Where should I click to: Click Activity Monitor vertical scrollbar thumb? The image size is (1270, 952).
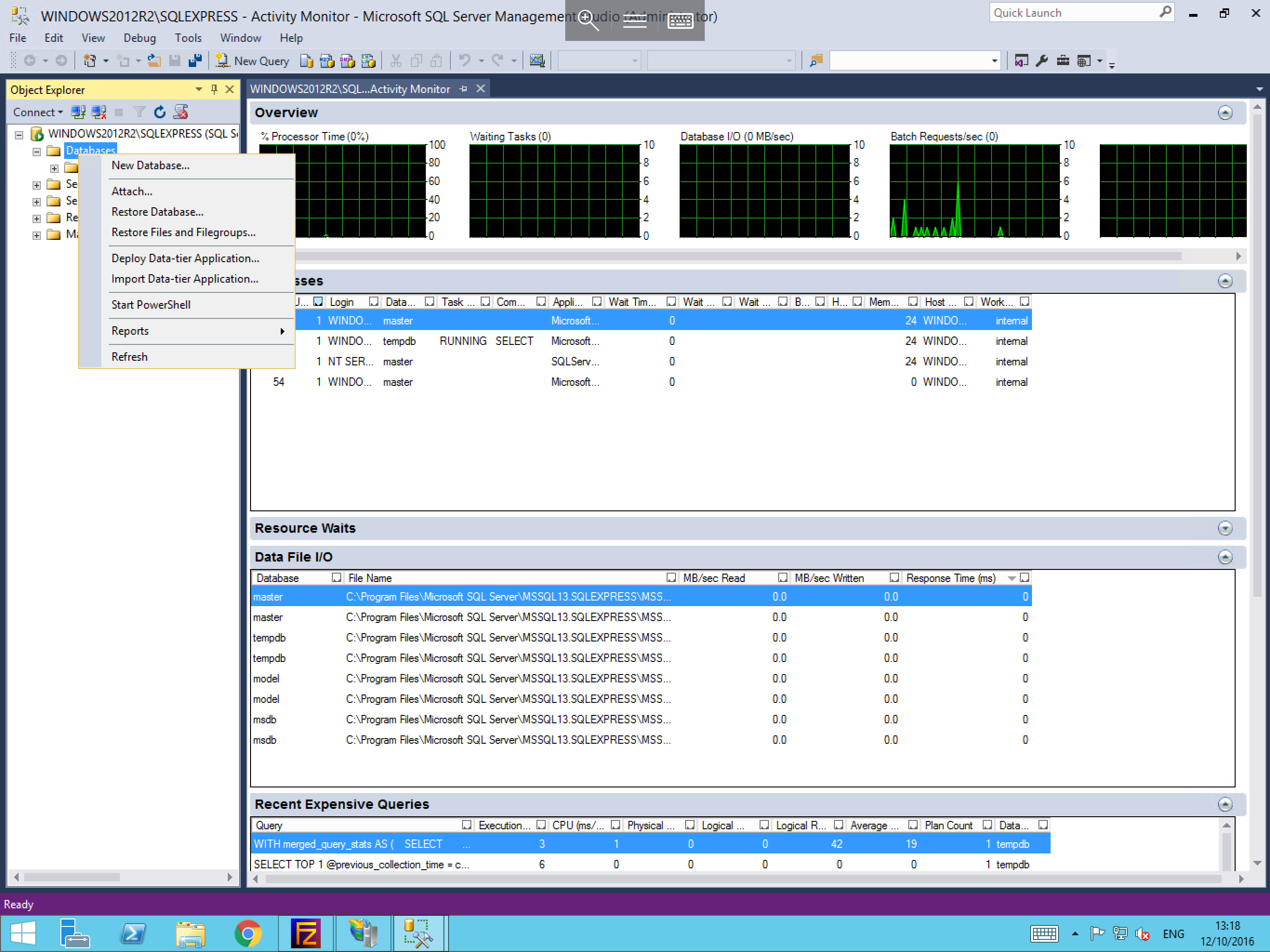(1257, 356)
